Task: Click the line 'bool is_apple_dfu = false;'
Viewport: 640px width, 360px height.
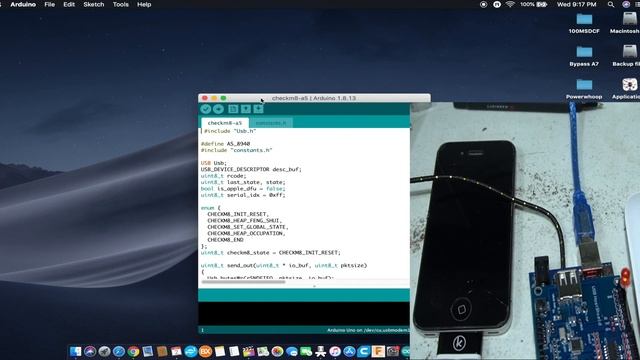Action: 243,189
